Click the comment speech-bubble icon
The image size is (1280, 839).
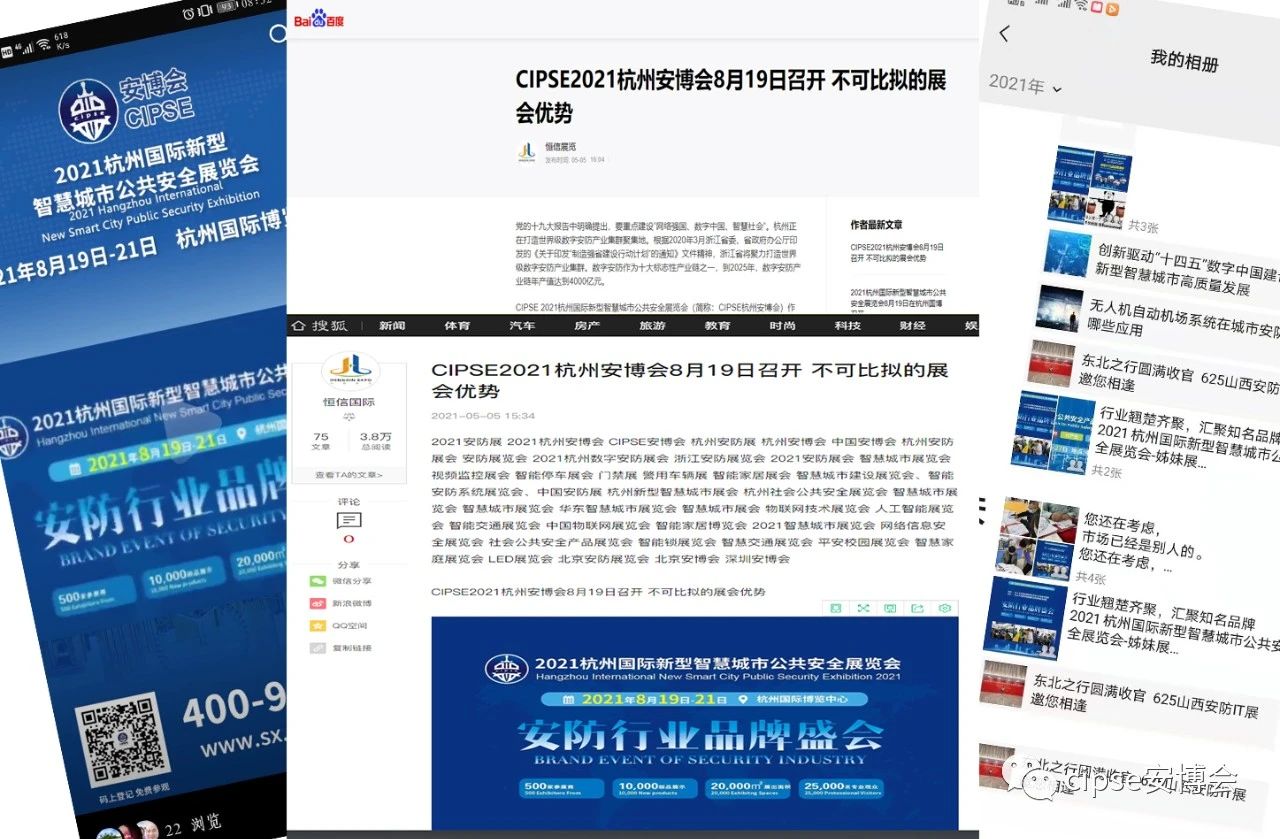coord(349,520)
